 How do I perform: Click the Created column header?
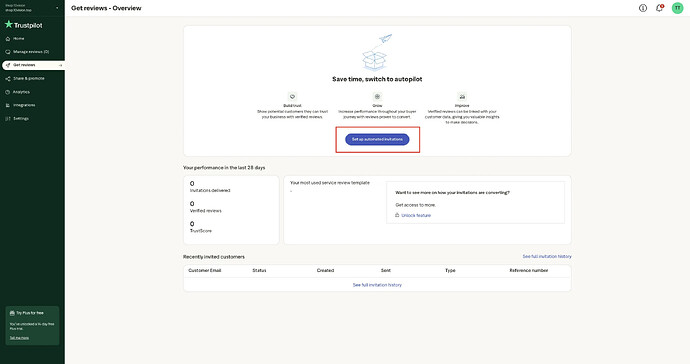325,270
